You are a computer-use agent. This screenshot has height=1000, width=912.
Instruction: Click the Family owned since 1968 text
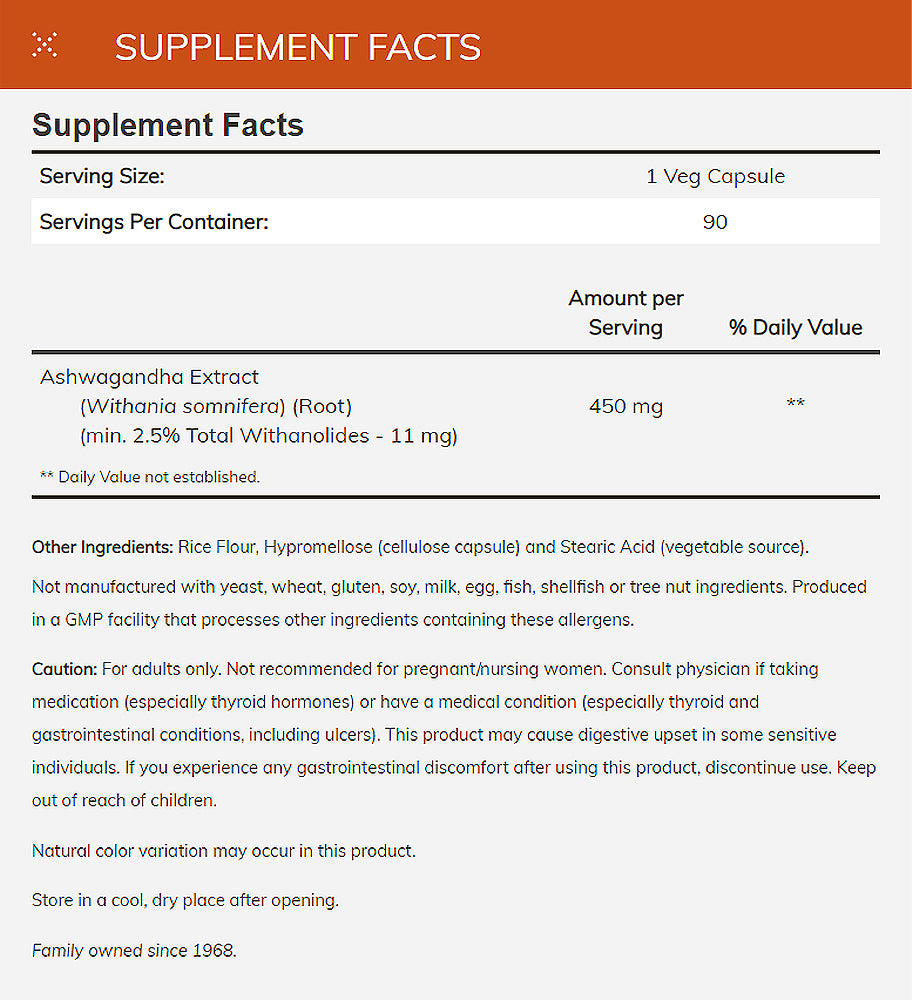click(x=134, y=950)
